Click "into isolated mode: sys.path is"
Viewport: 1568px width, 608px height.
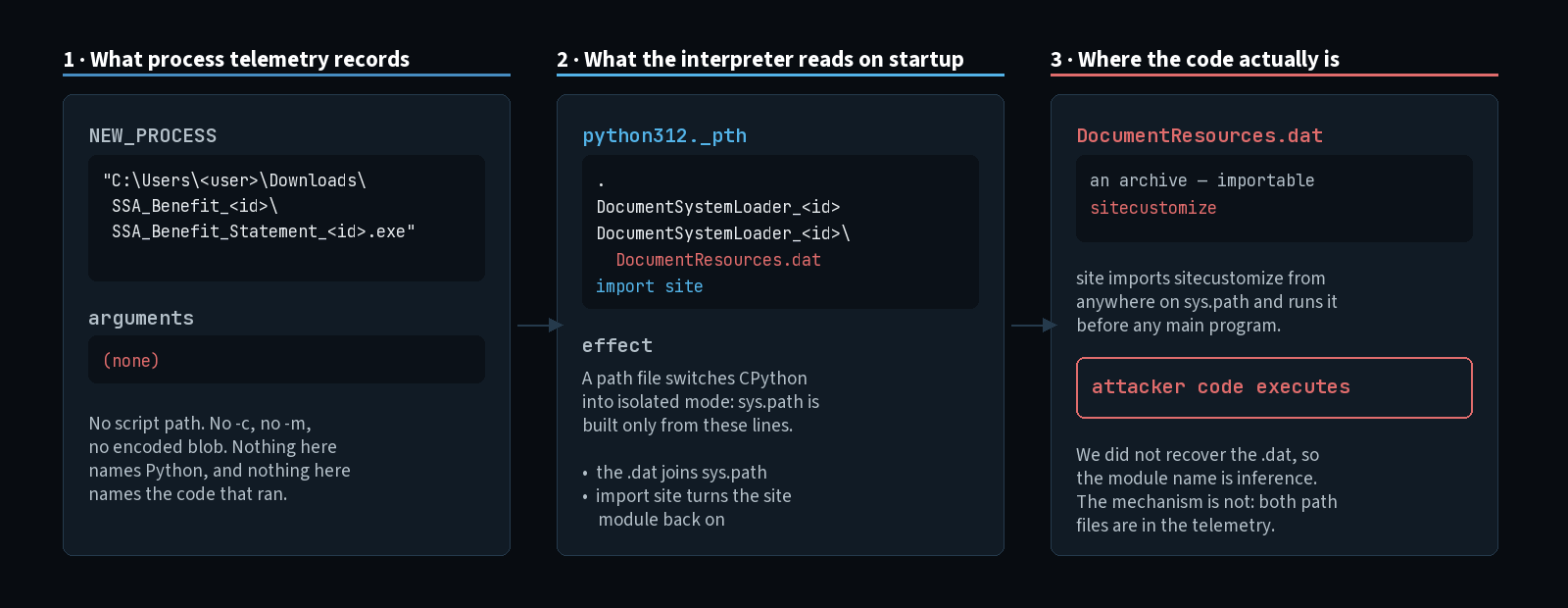click(701, 402)
